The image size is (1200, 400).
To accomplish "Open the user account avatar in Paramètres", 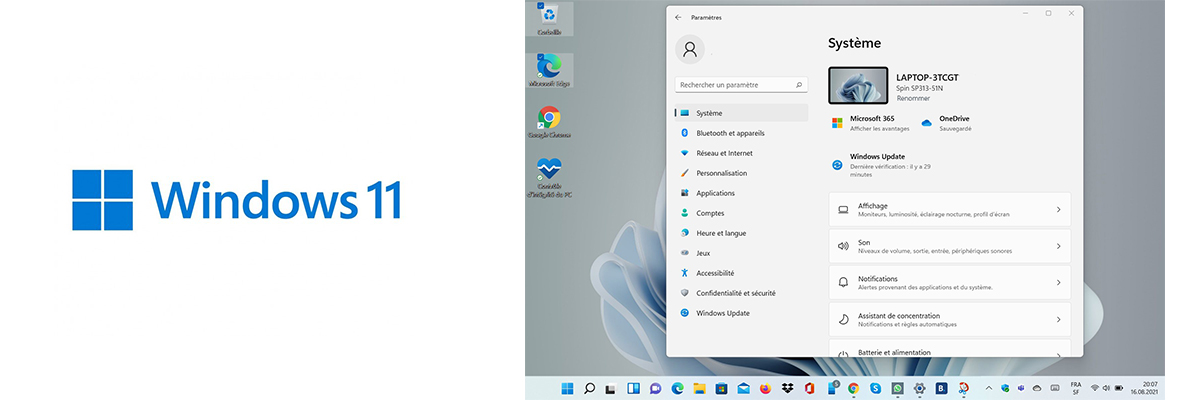I will (x=690, y=49).
